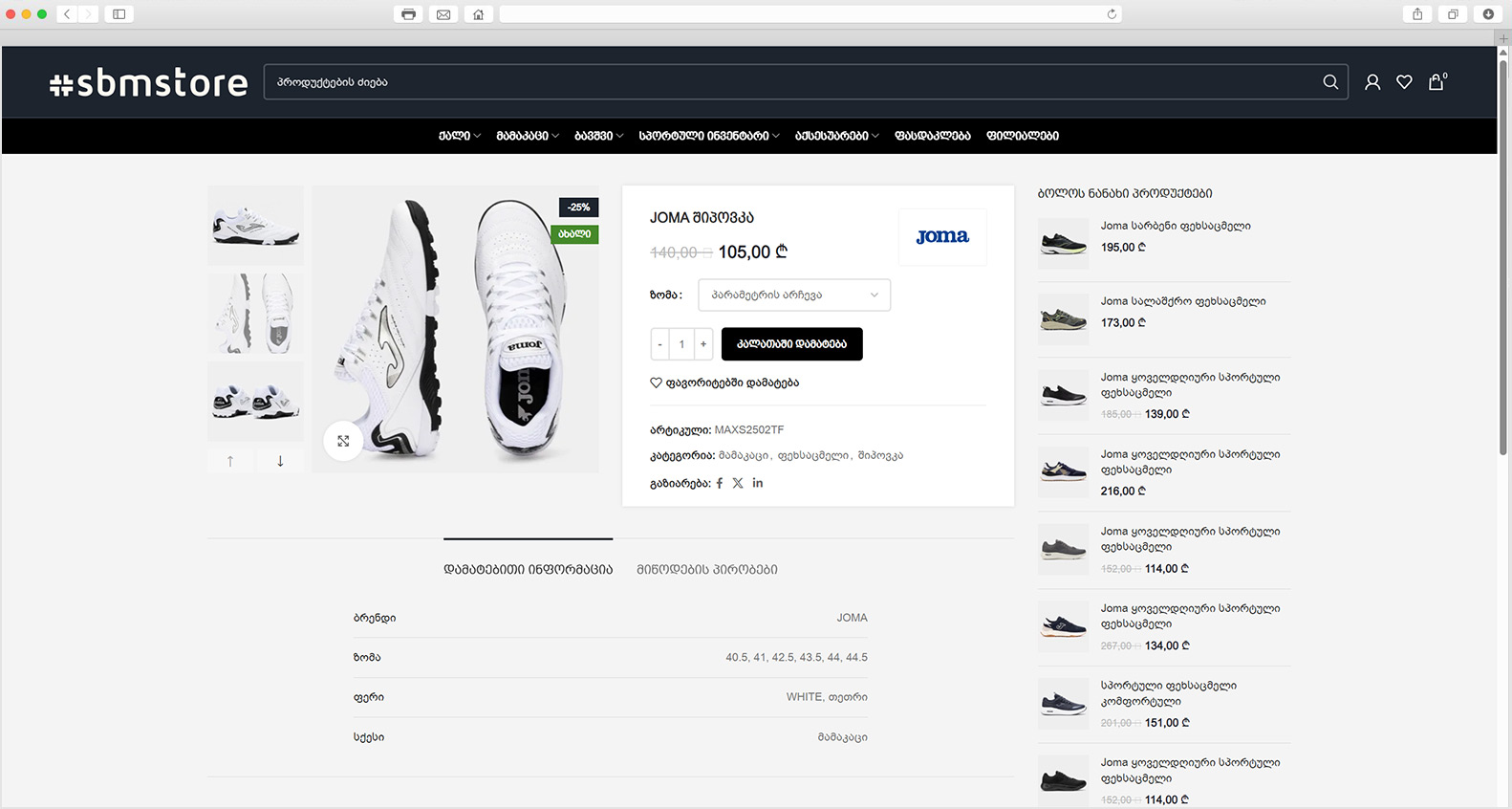Image resolution: width=1512 pixels, height=809 pixels.
Task: Select first side-view shoe thumbnail
Action: pos(255,226)
